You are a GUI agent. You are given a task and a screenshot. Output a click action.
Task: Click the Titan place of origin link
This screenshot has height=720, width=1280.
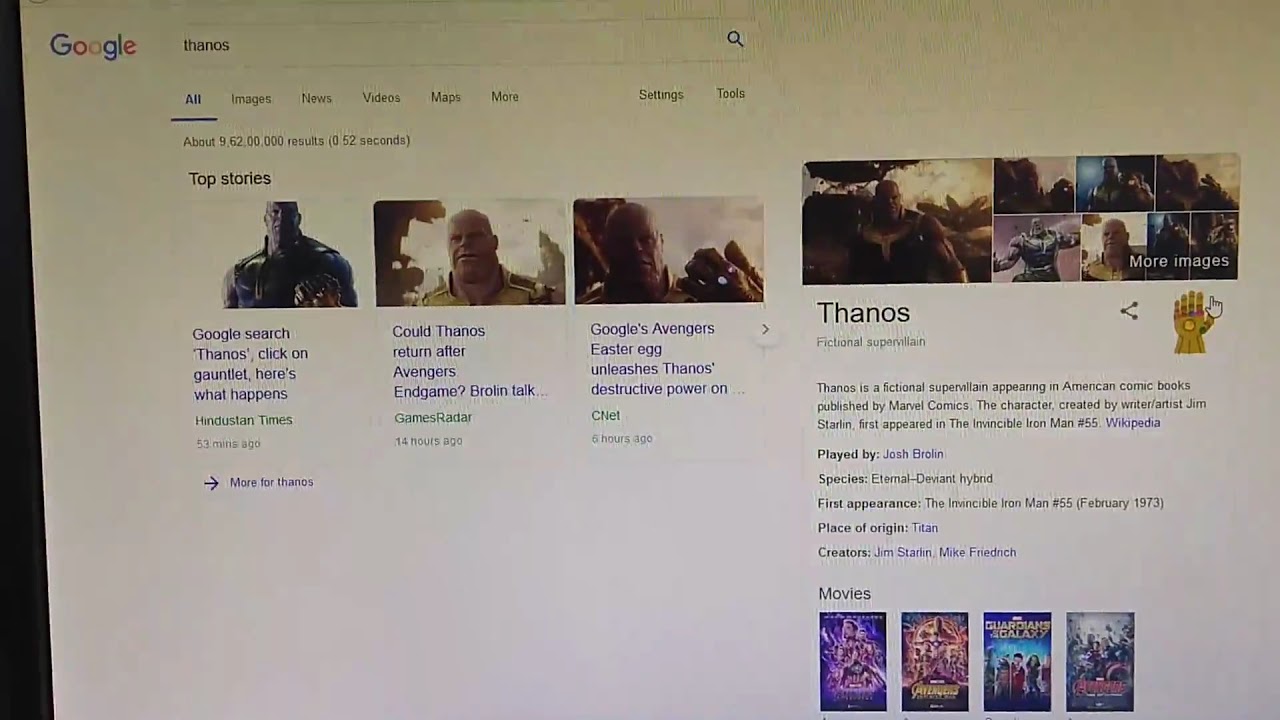925,528
